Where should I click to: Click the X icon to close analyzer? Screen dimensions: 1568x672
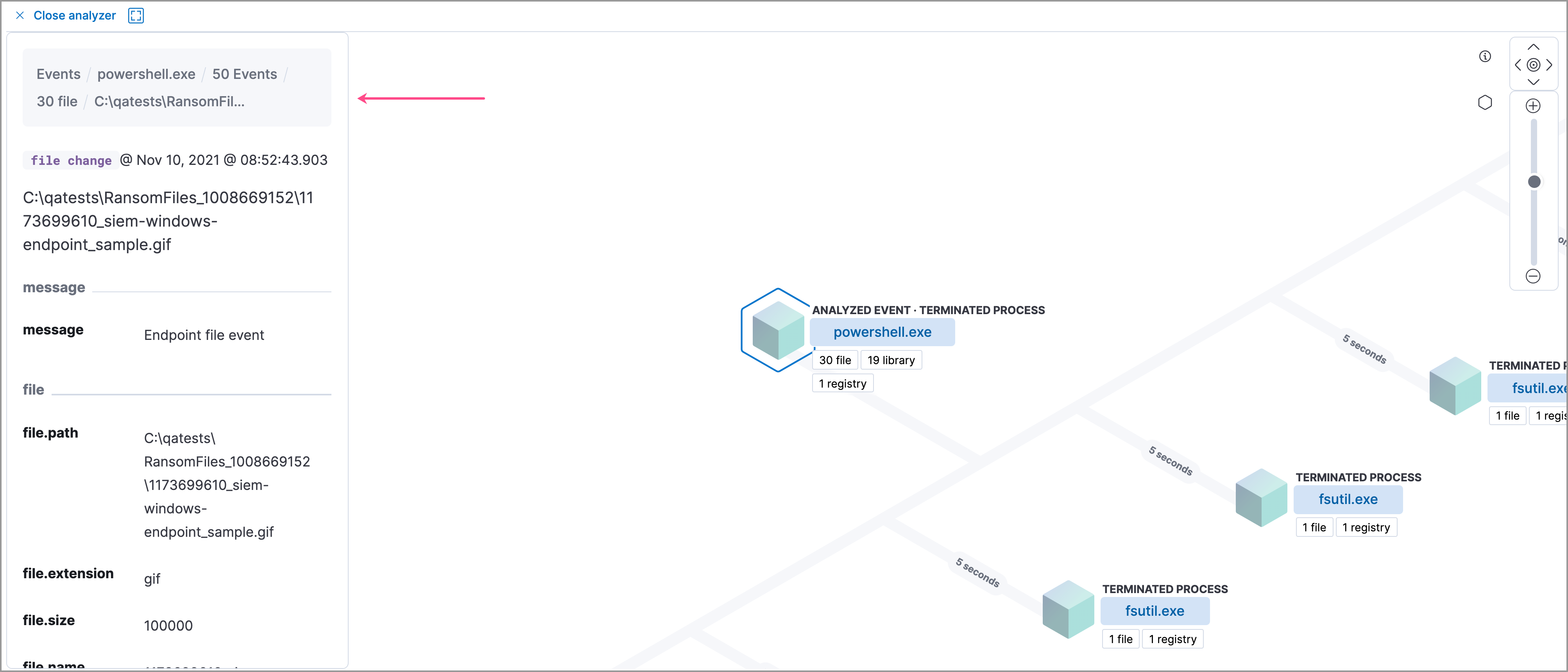tap(20, 16)
